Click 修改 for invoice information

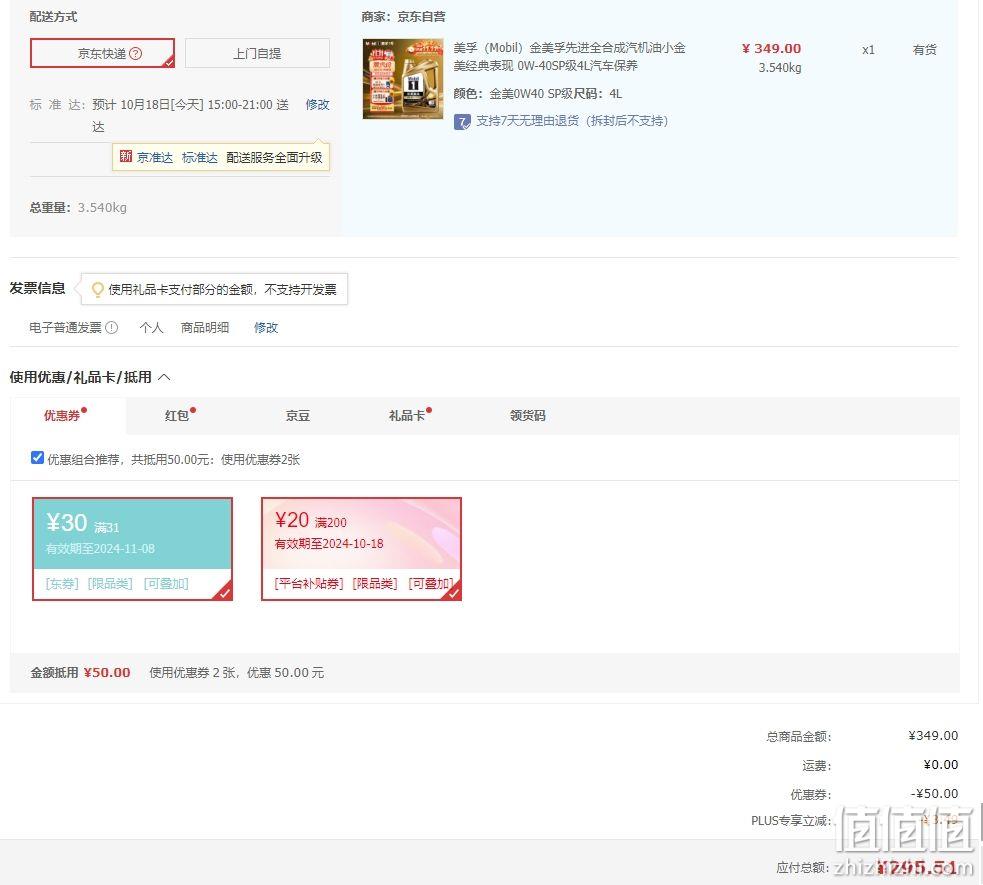tap(266, 327)
